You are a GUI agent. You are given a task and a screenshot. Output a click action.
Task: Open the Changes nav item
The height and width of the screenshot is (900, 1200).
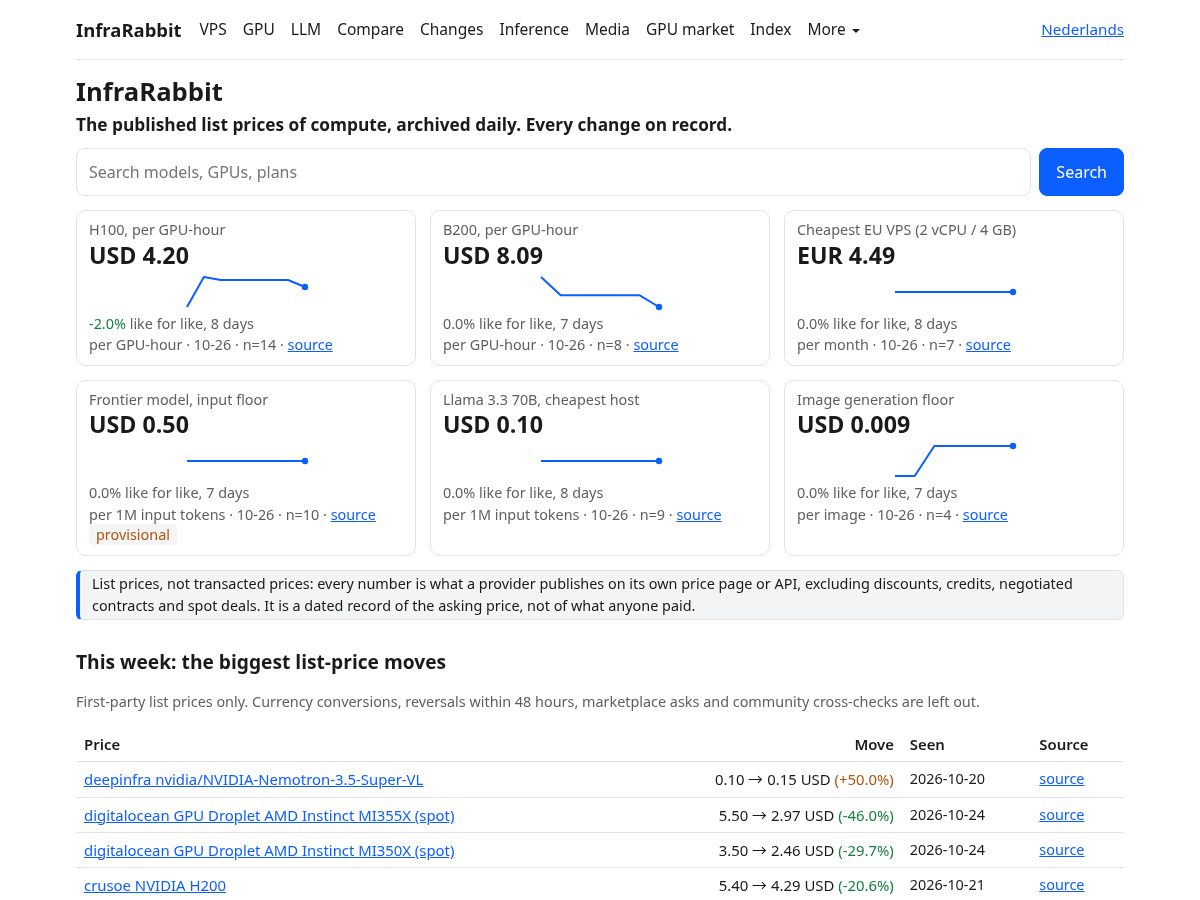pos(451,30)
